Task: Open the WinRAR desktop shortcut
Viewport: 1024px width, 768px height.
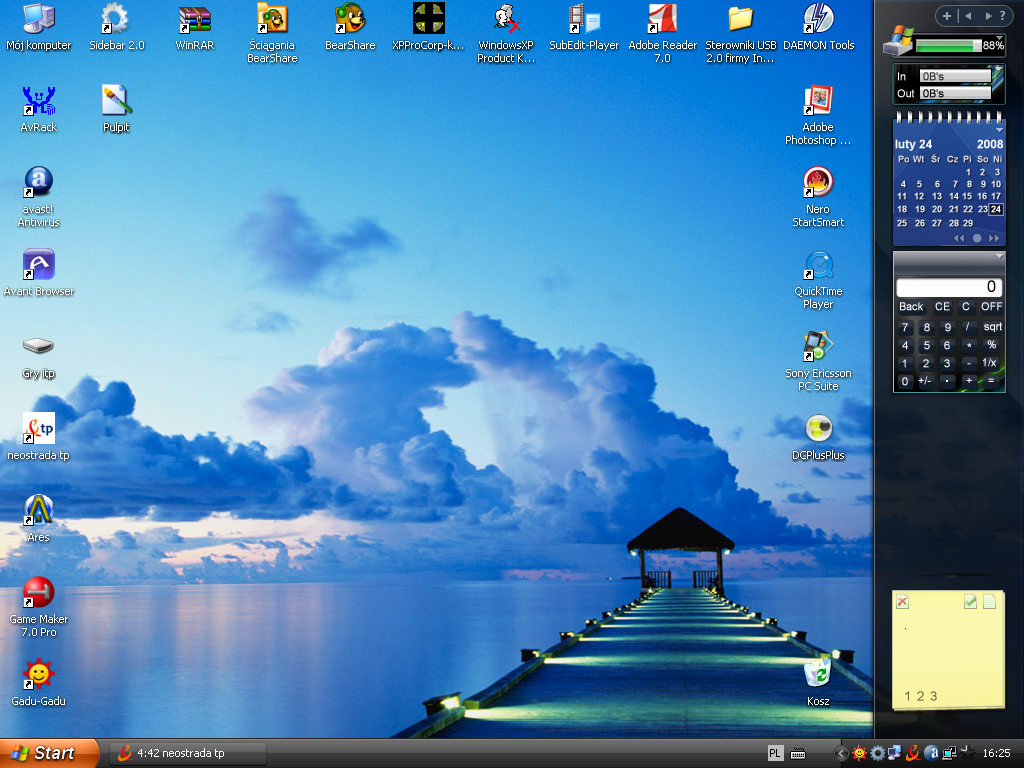Action: click(194, 20)
